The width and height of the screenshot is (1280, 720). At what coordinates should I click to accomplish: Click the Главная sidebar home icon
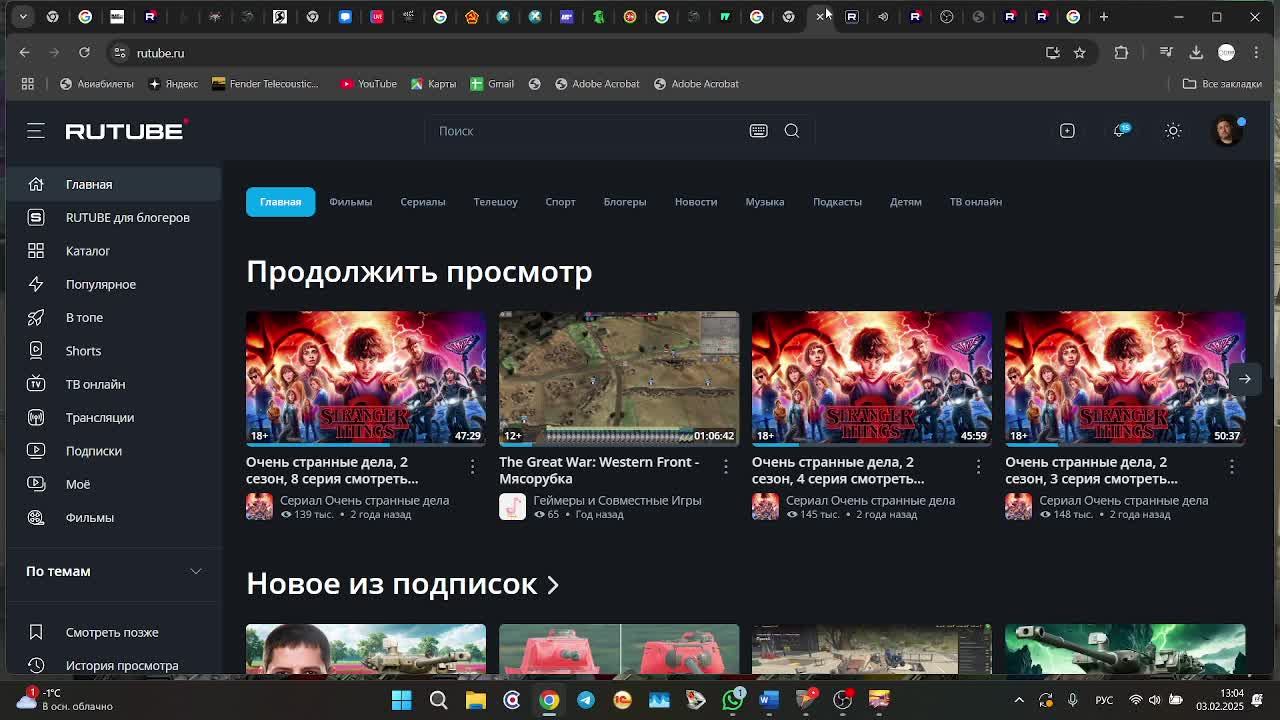(x=36, y=184)
